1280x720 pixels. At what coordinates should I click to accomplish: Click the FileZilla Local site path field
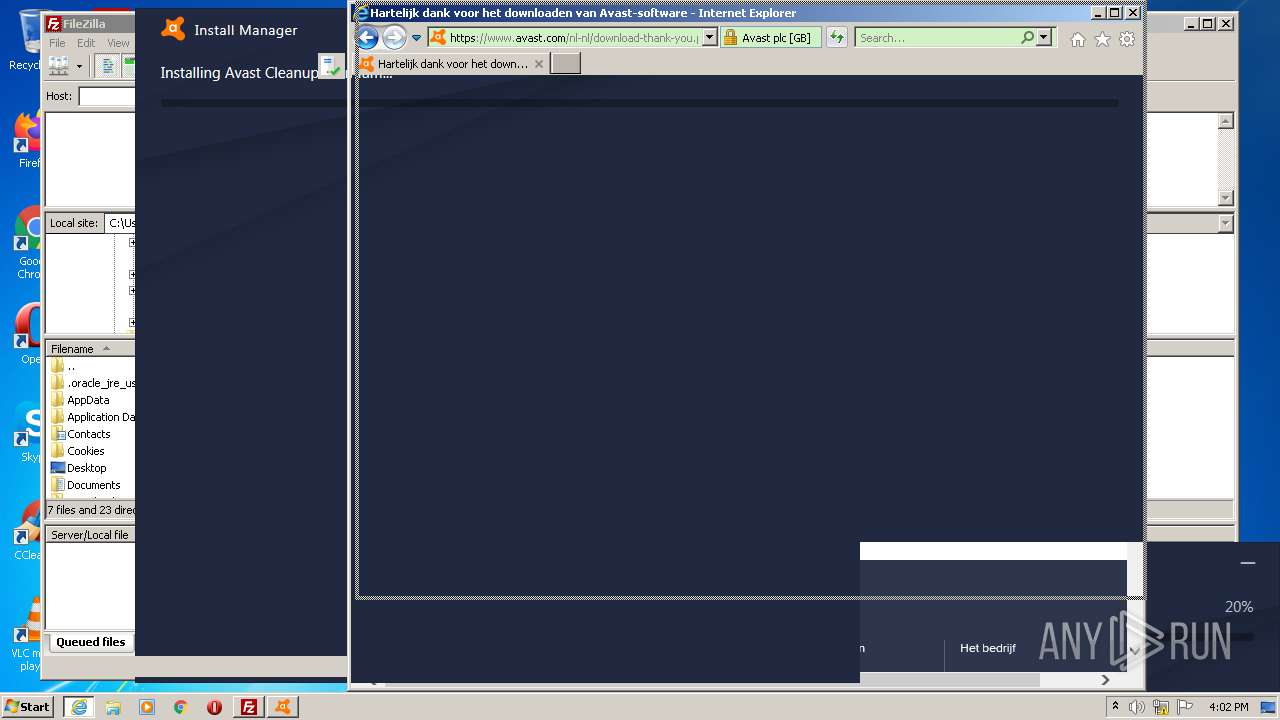120,223
